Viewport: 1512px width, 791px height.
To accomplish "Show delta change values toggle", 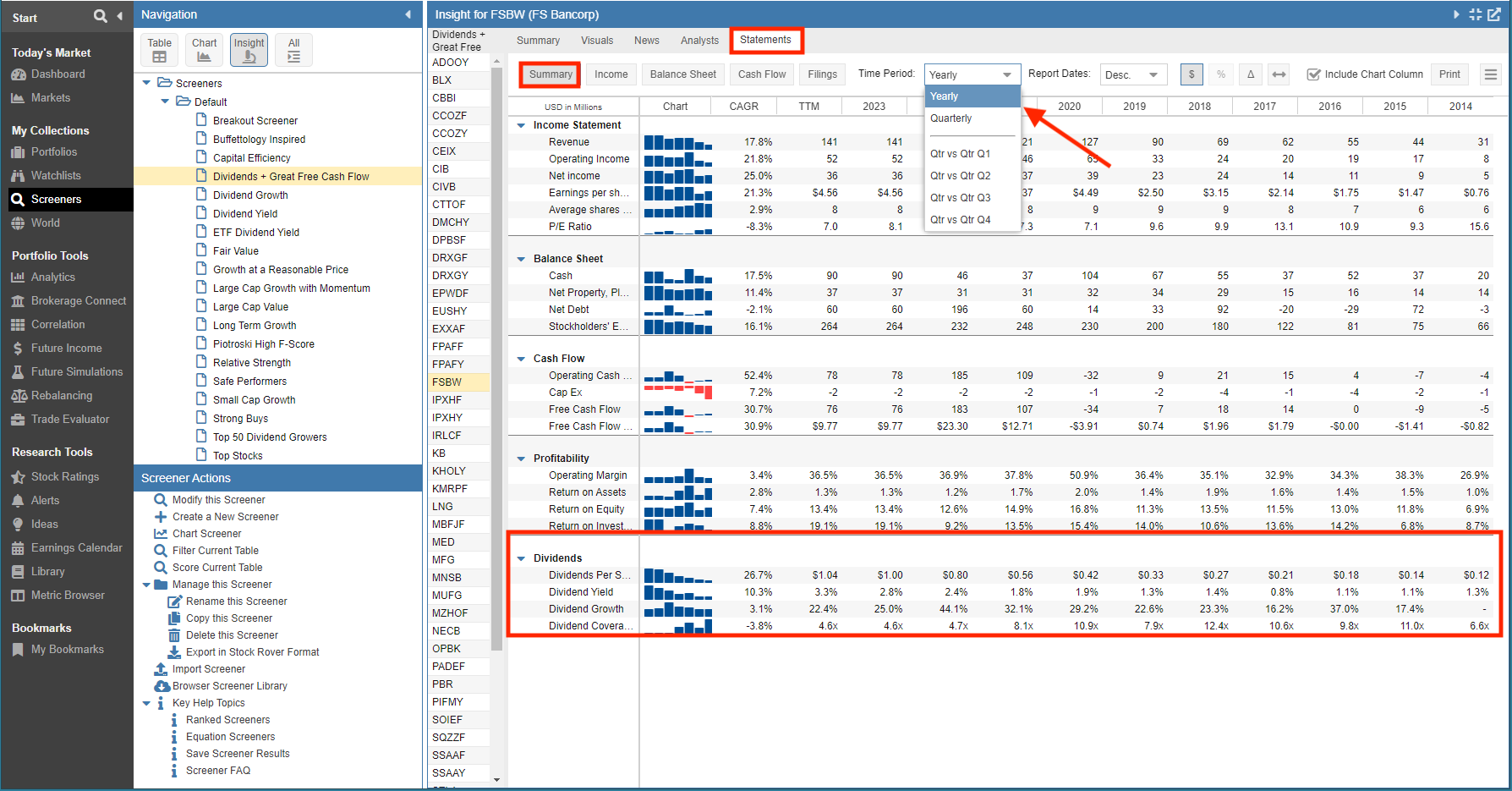I will coord(1251,74).
